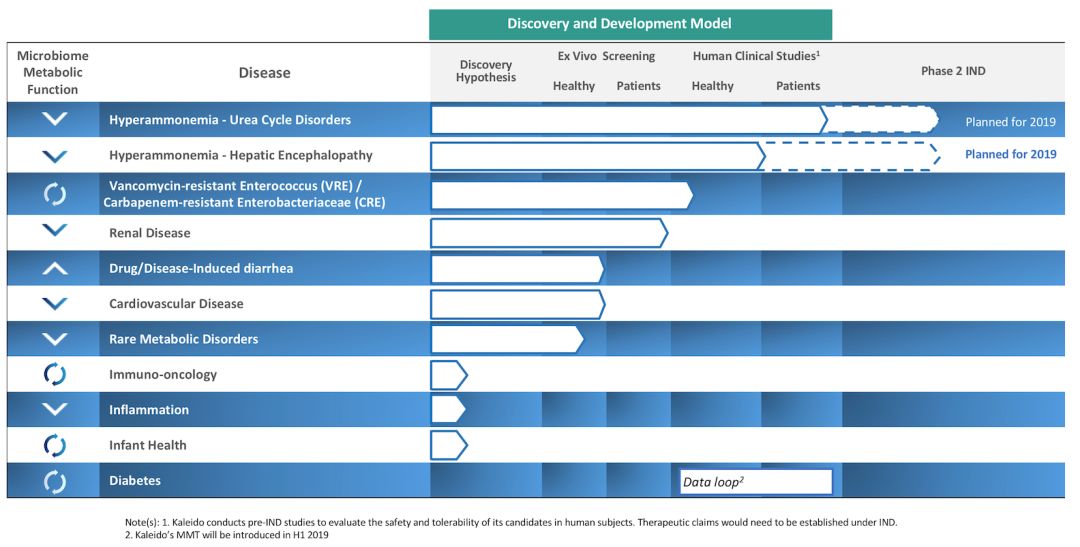Click the short Immuno-oncology progress arrow

[x=449, y=375]
